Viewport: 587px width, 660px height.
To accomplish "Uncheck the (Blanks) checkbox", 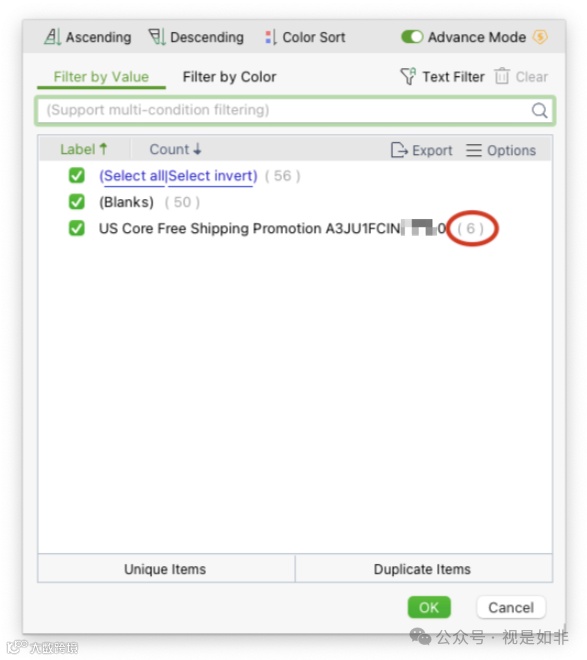I will click(x=77, y=202).
